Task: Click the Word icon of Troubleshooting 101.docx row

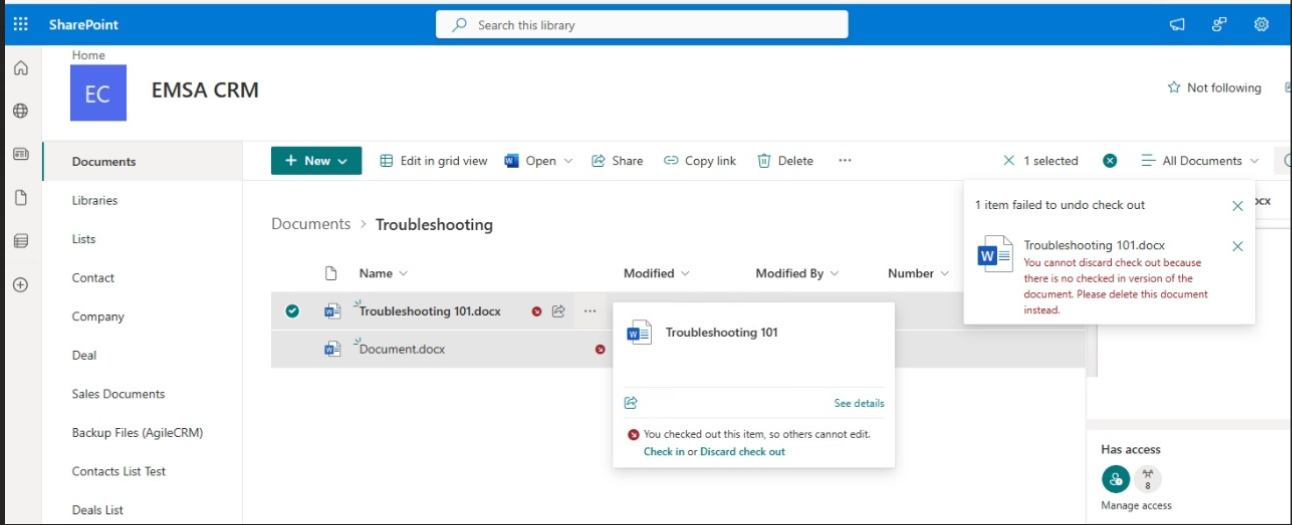Action: click(332, 311)
